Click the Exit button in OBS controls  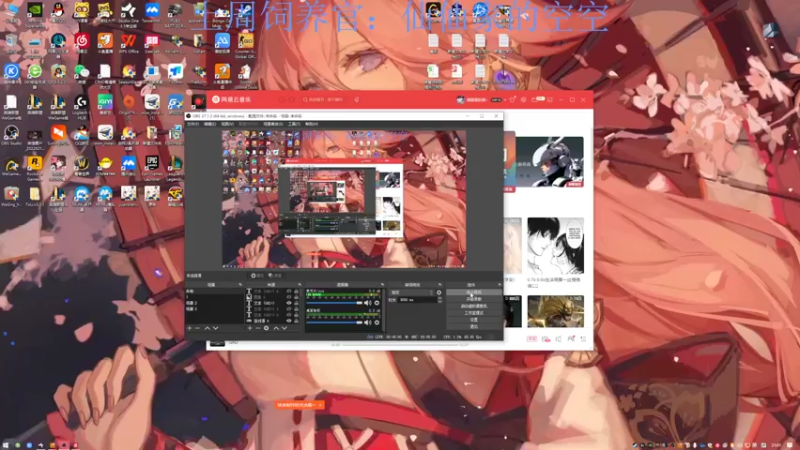tap(473, 326)
